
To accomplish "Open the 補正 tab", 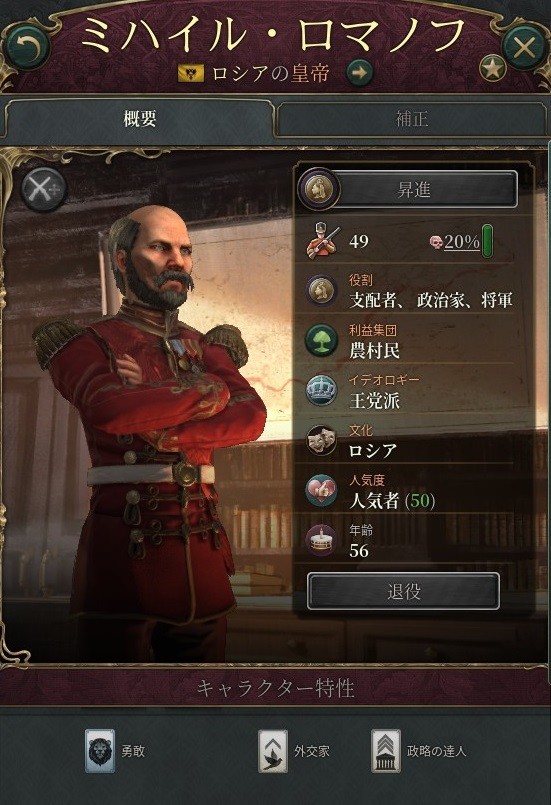I will point(411,119).
